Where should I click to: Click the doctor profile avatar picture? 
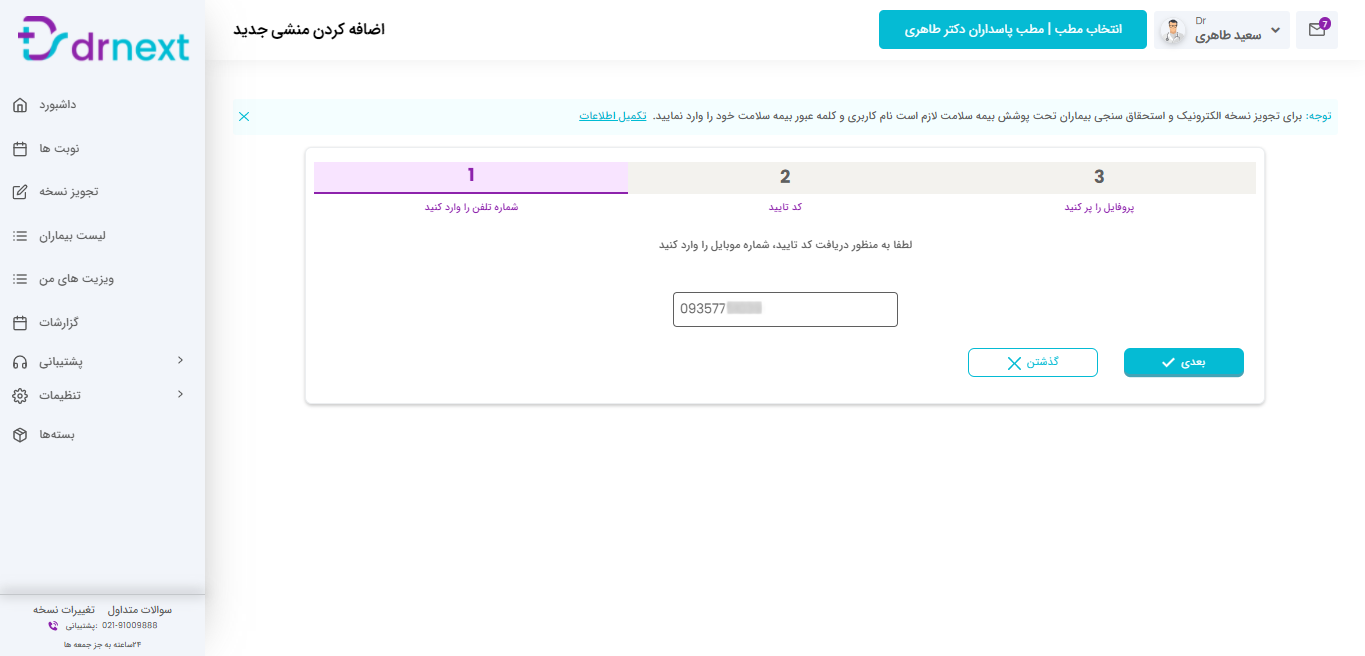(x=1172, y=31)
